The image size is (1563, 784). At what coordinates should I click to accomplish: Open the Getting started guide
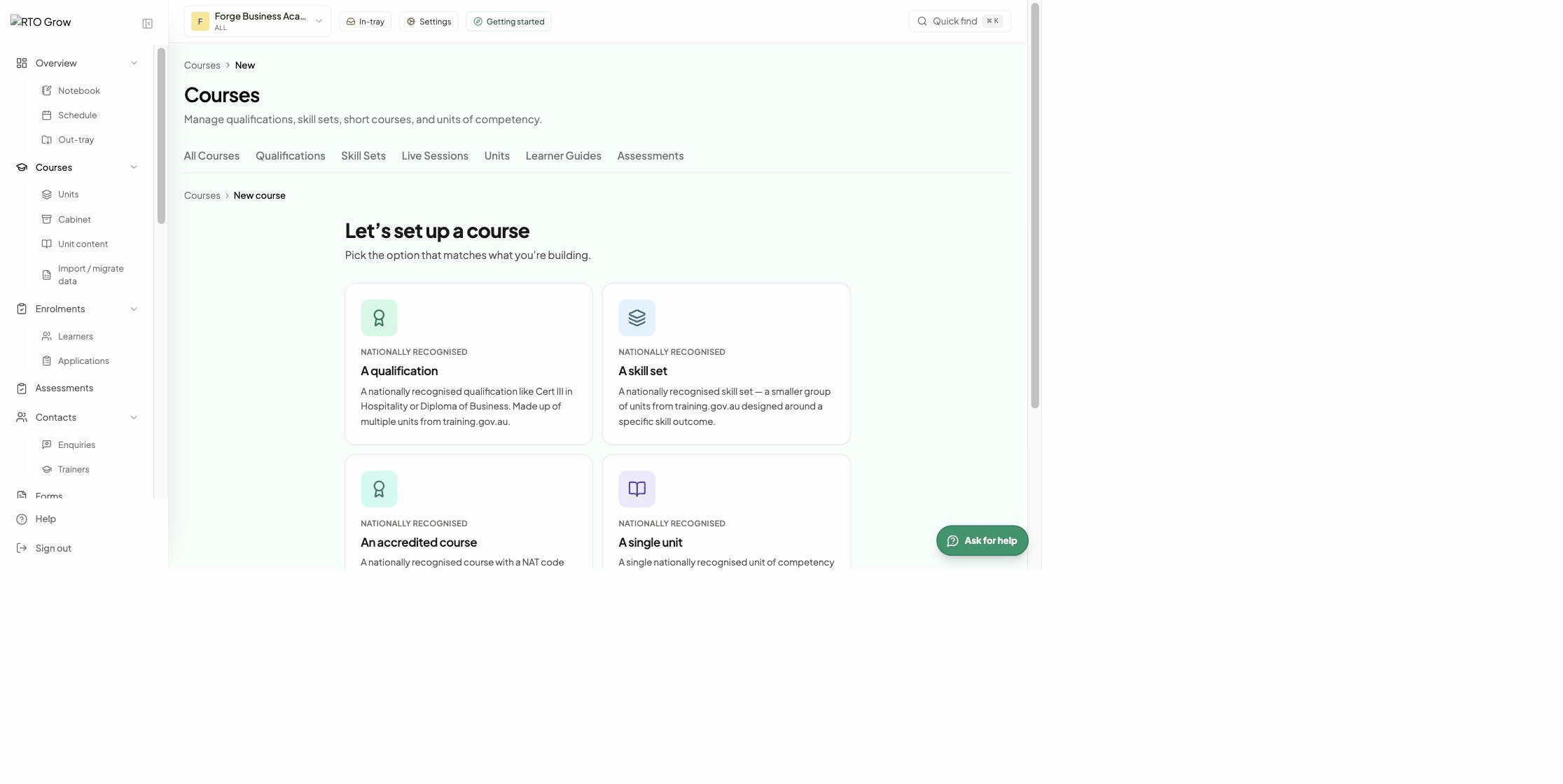[x=508, y=22]
